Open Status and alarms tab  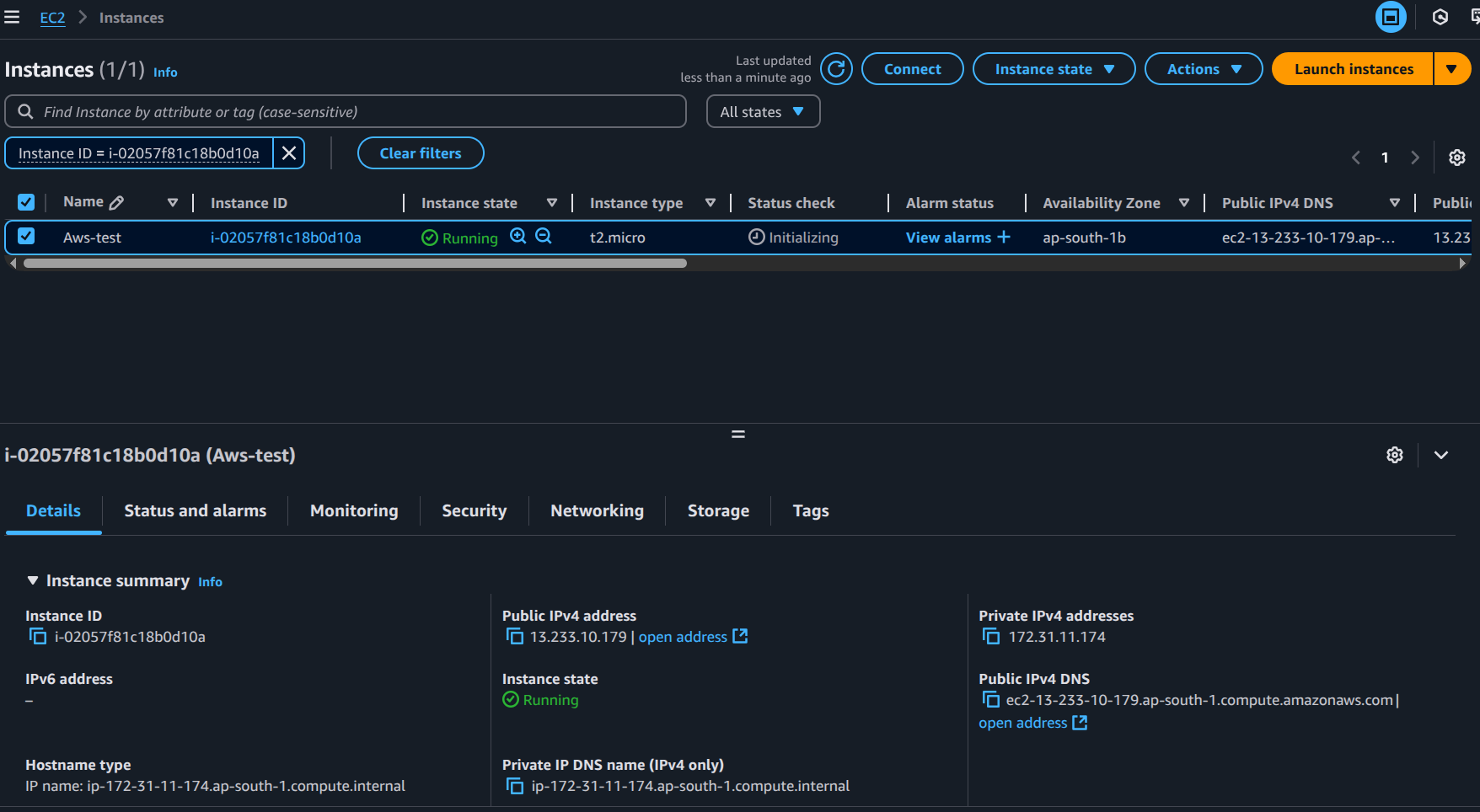(x=195, y=510)
